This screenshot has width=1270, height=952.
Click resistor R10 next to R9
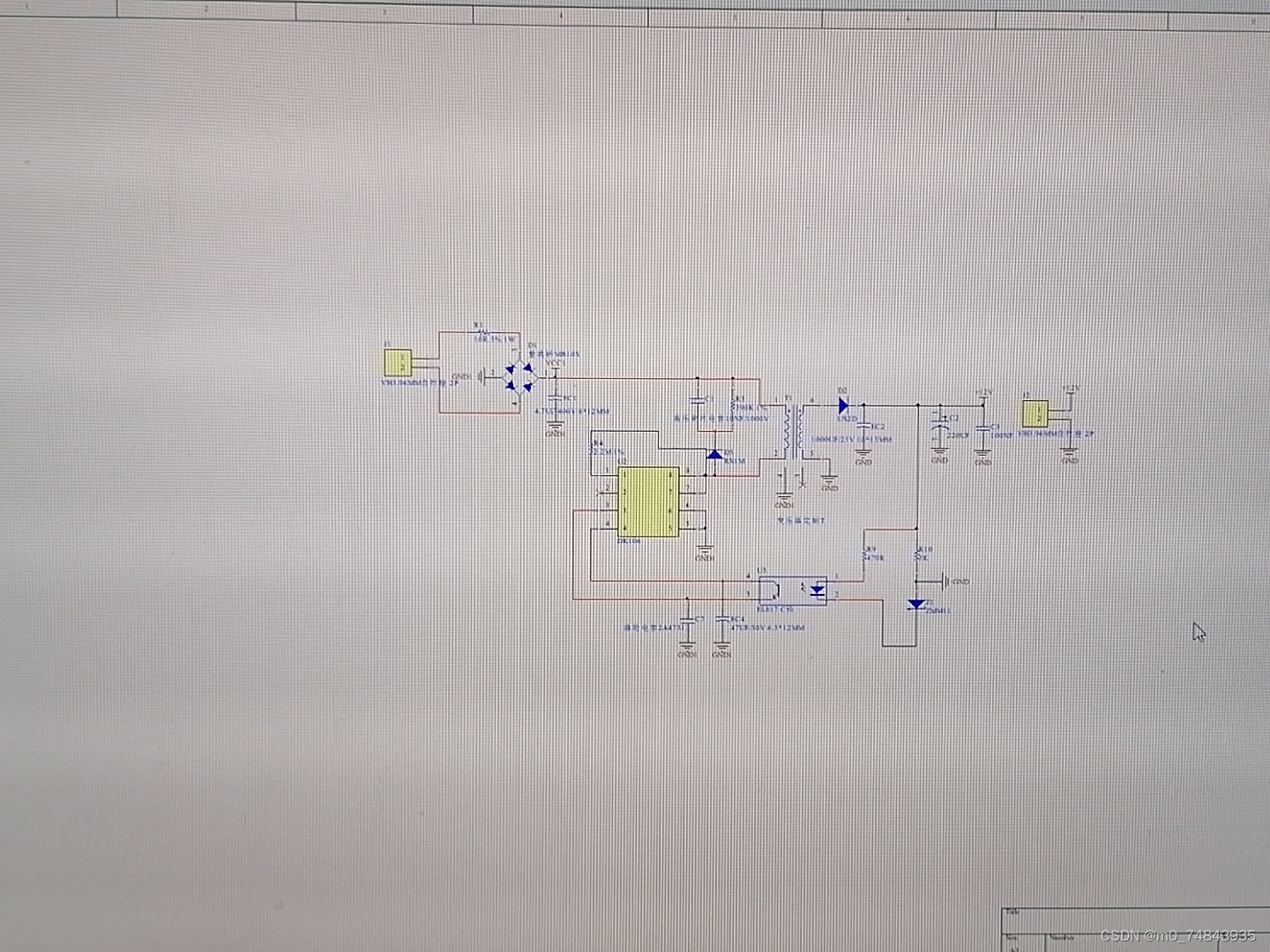coord(919,554)
